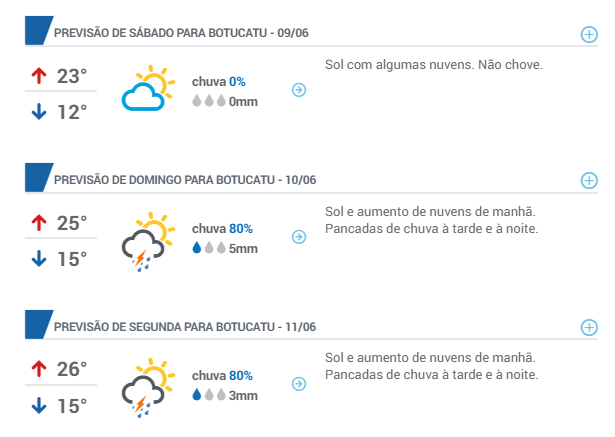Click Monday max temperature red arrow
Viewport: 615px width, 437px height.
pyautogui.click(x=39, y=369)
